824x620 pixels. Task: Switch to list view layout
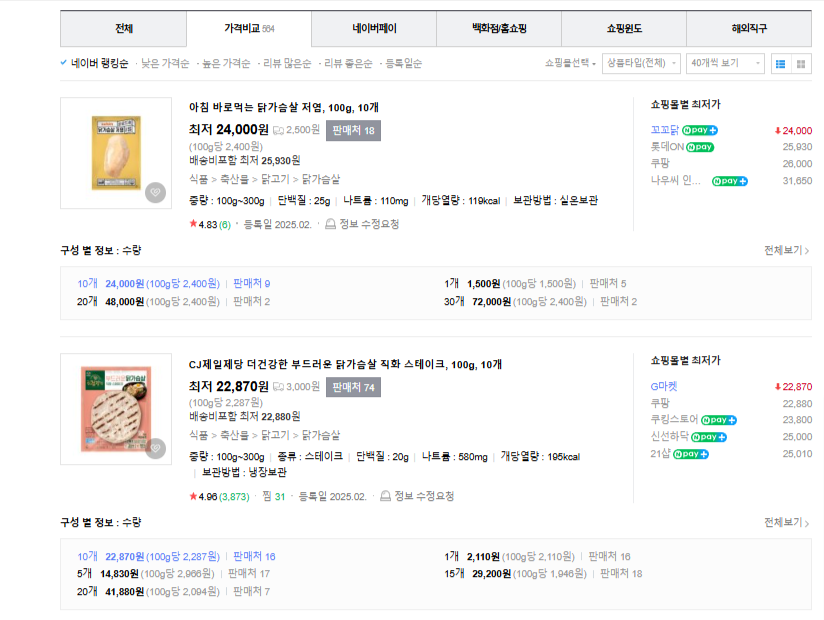coord(783,63)
